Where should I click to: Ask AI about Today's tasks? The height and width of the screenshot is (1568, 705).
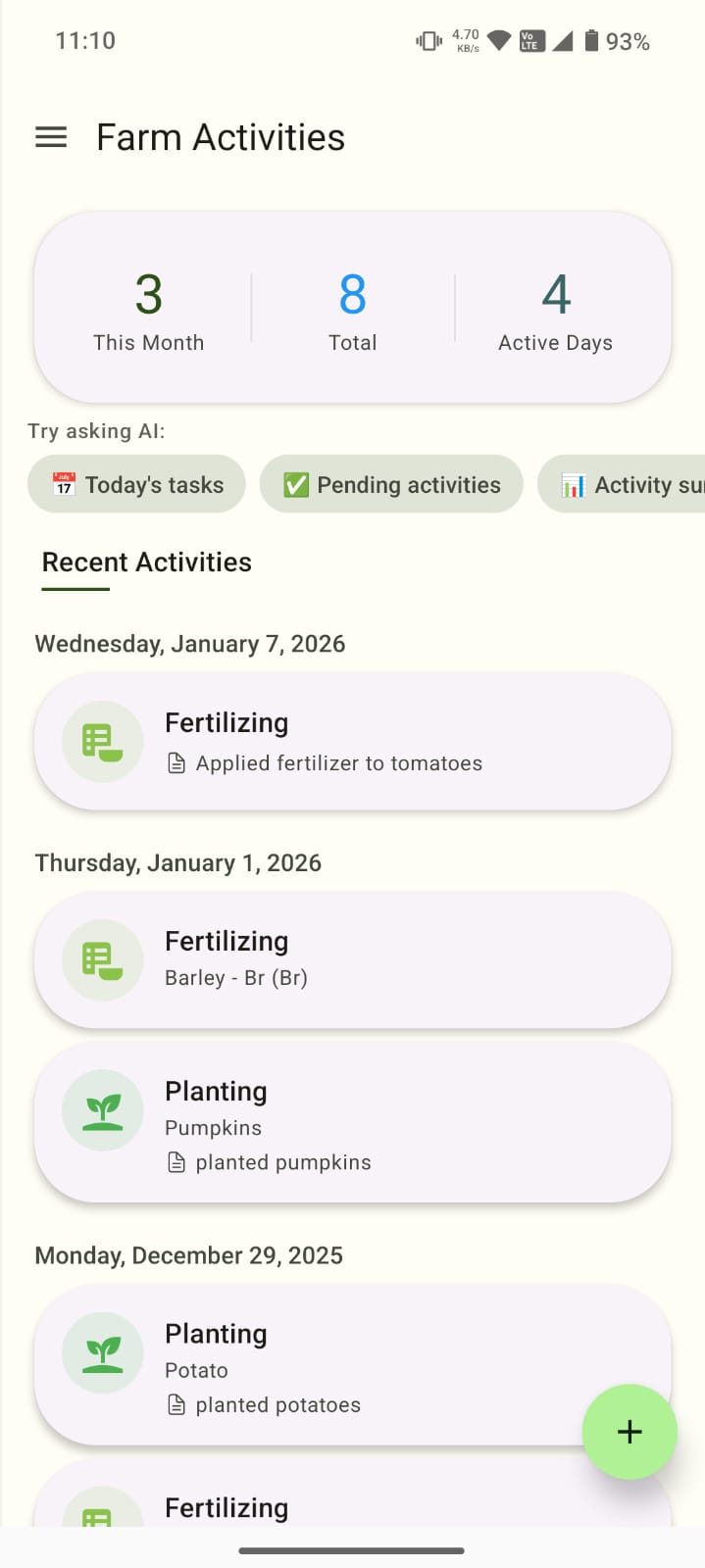136,483
